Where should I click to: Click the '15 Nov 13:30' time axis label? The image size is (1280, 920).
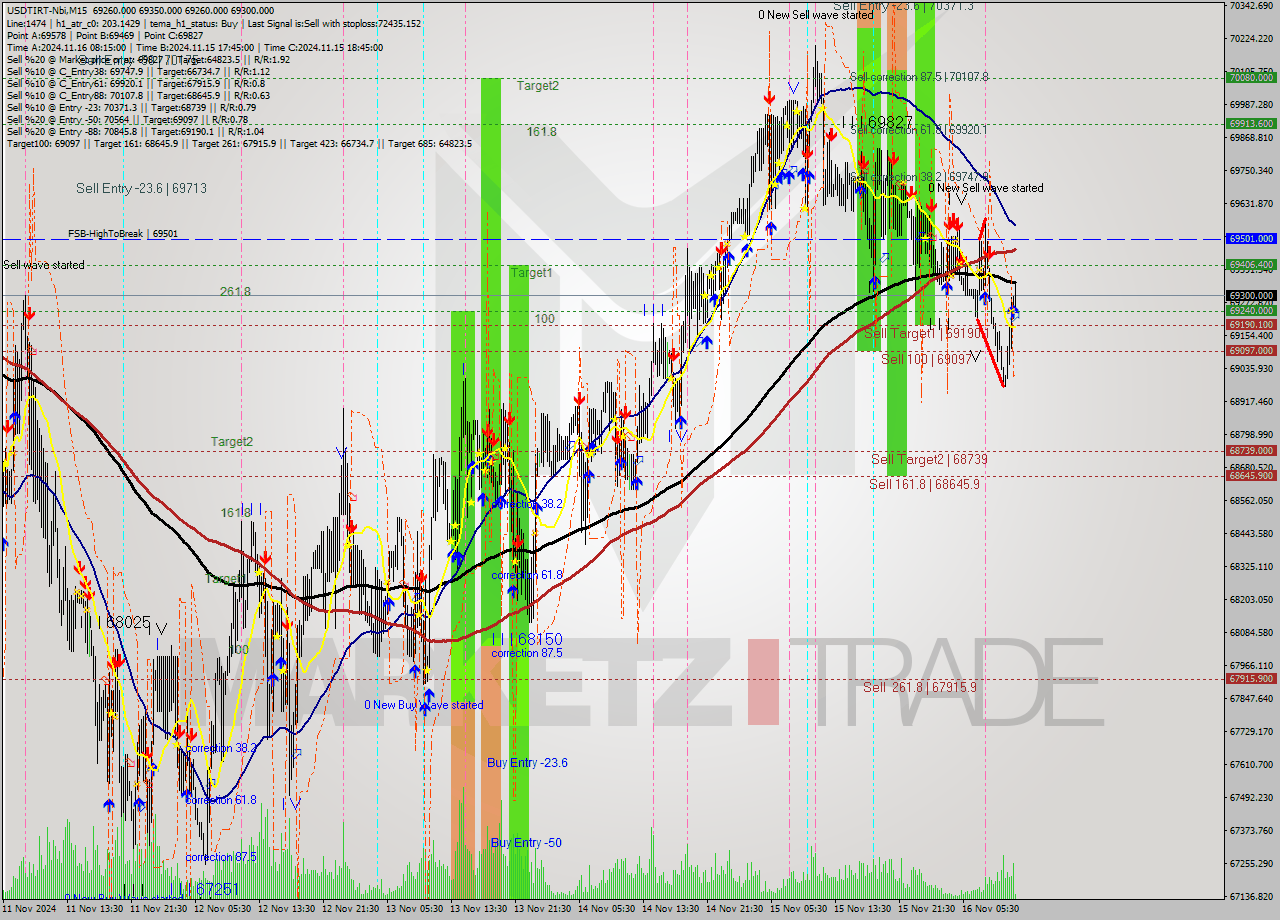tap(863, 909)
